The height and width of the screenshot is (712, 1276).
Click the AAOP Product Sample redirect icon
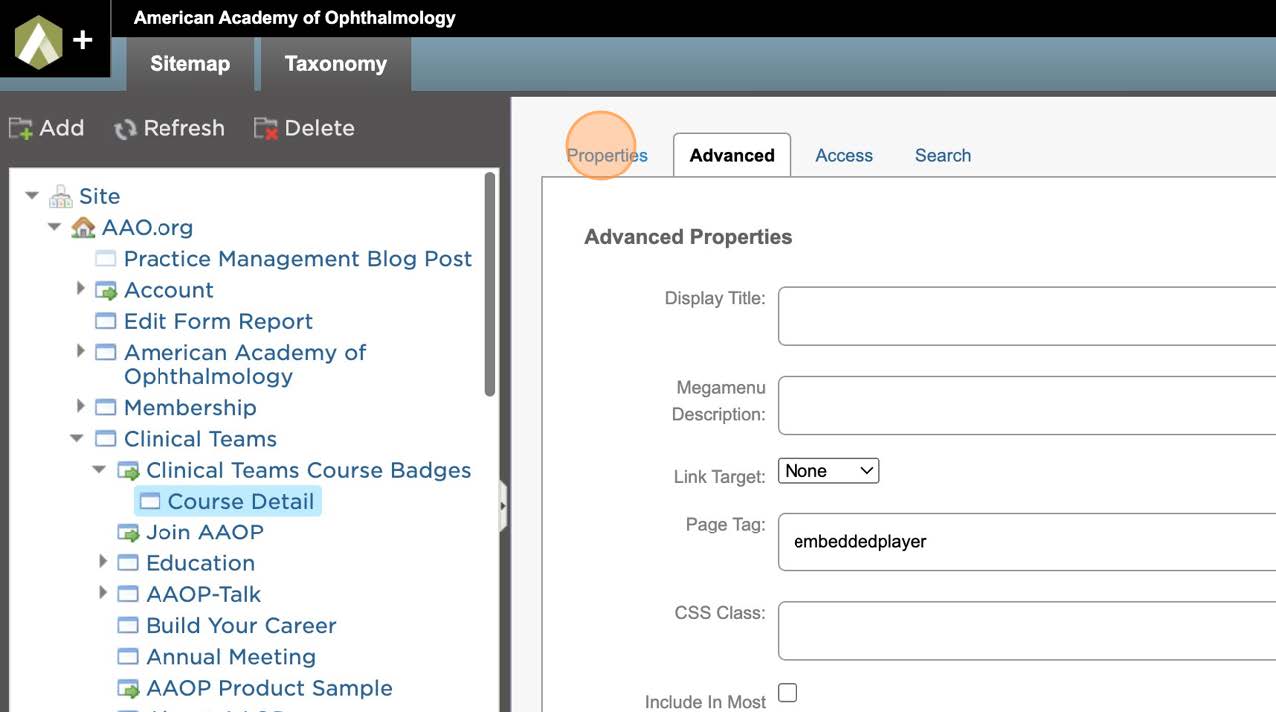(128, 688)
